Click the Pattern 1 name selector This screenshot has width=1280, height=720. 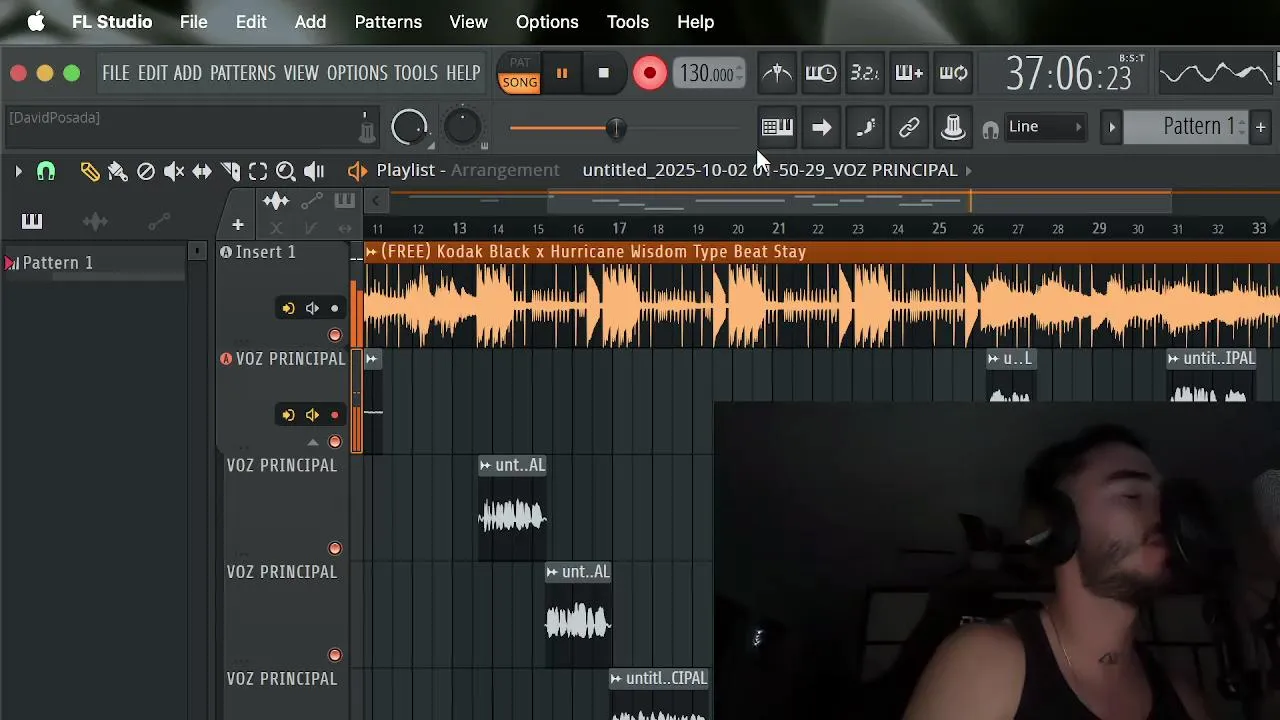[x=1186, y=127]
